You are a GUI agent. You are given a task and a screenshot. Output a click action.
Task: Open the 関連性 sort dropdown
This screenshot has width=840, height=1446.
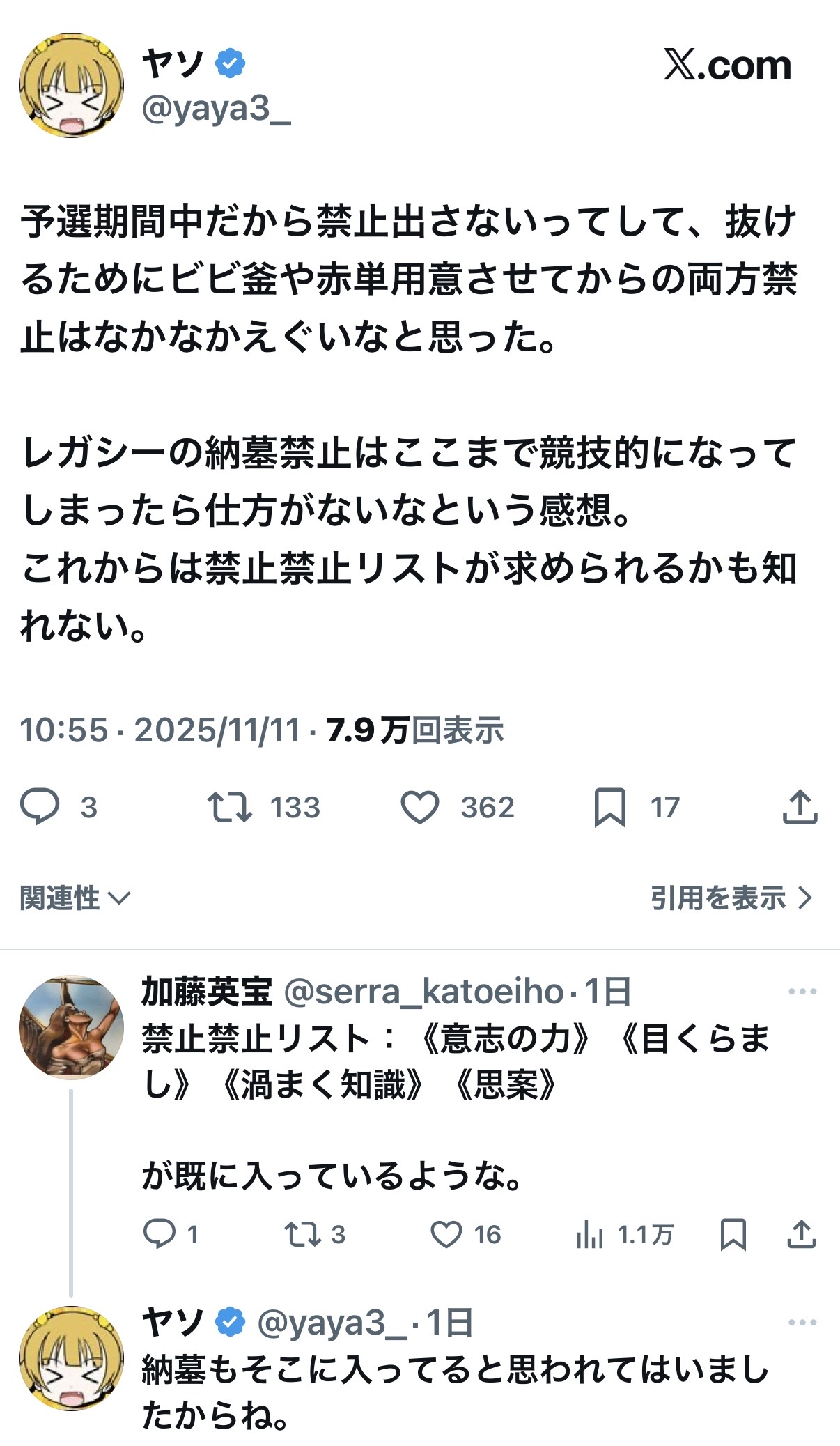click(x=75, y=898)
